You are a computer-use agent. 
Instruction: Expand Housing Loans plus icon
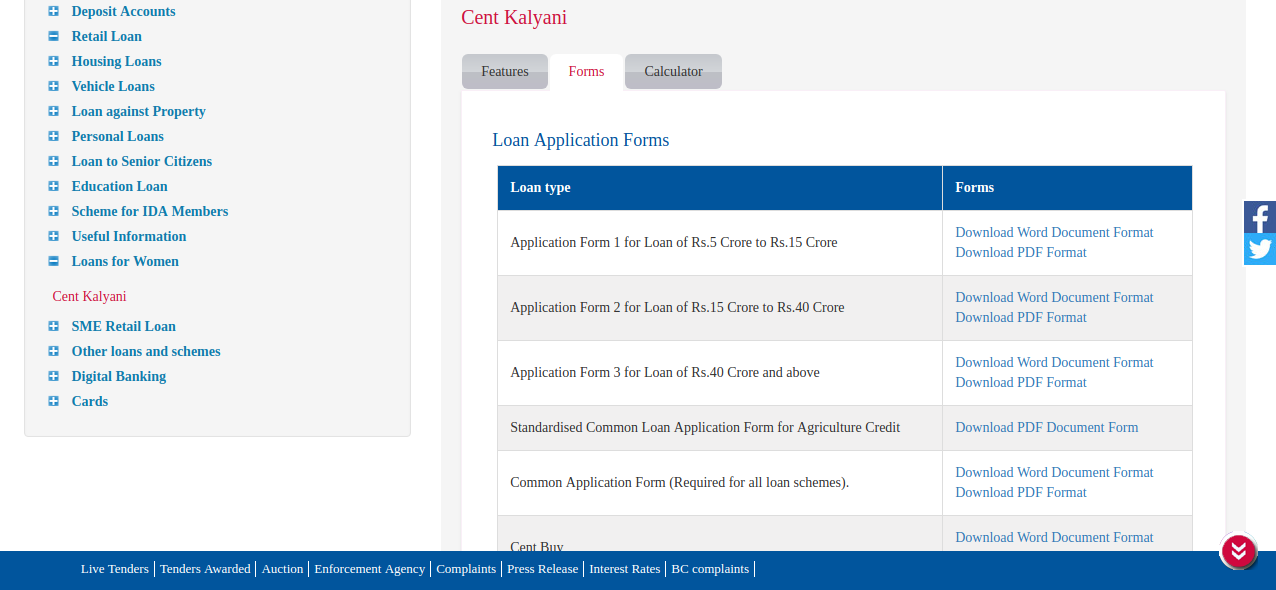click(x=54, y=61)
